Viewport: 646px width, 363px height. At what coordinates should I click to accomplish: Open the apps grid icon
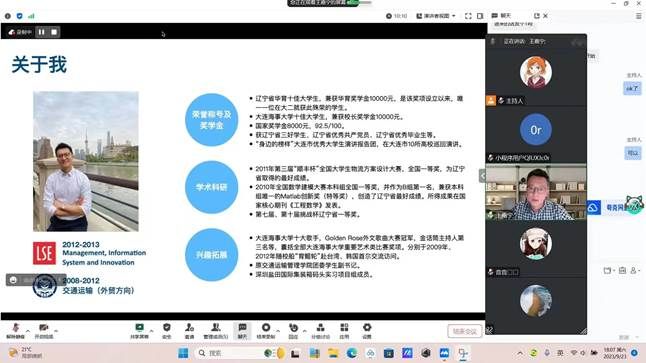(344, 330)
